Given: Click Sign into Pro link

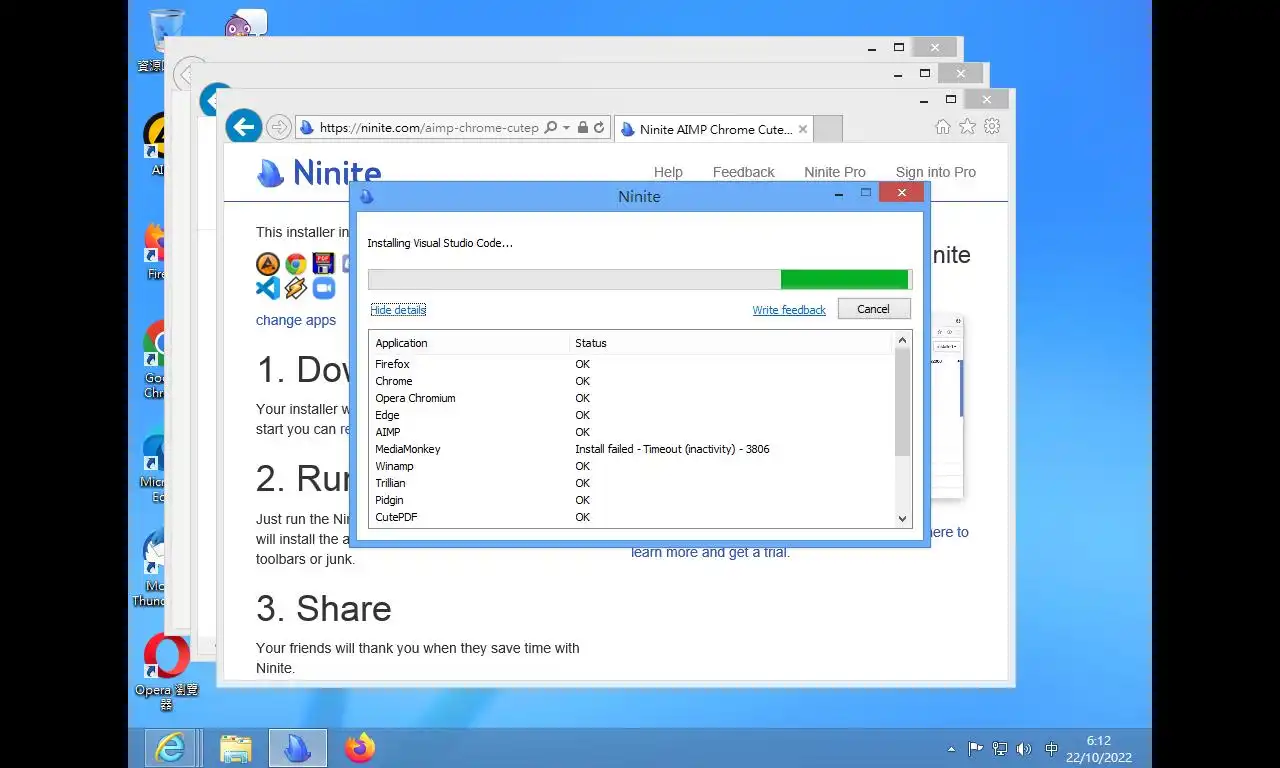Looking at the screenshot, I should tap(936, 172).
